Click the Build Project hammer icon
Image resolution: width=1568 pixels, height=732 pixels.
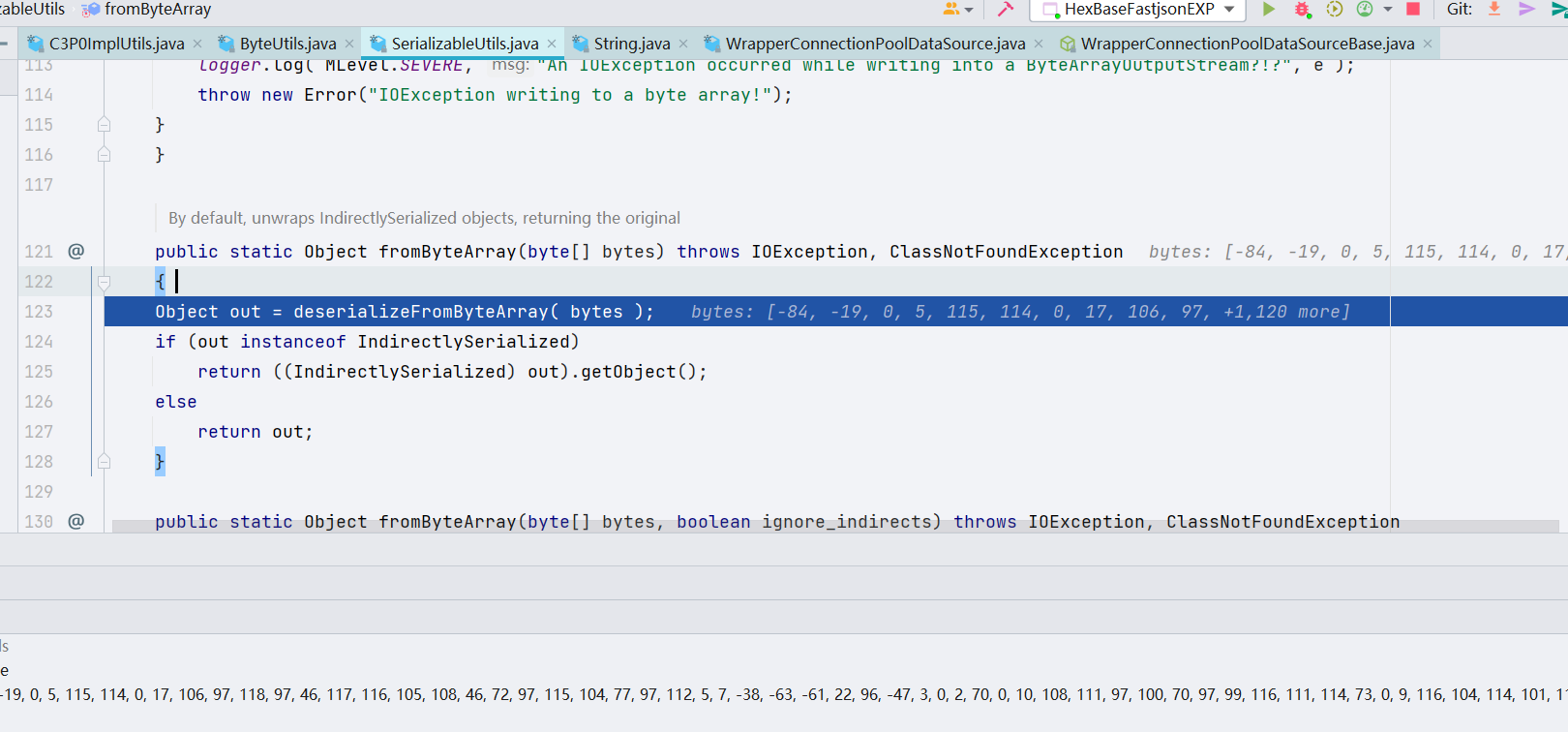(1006, 9)
